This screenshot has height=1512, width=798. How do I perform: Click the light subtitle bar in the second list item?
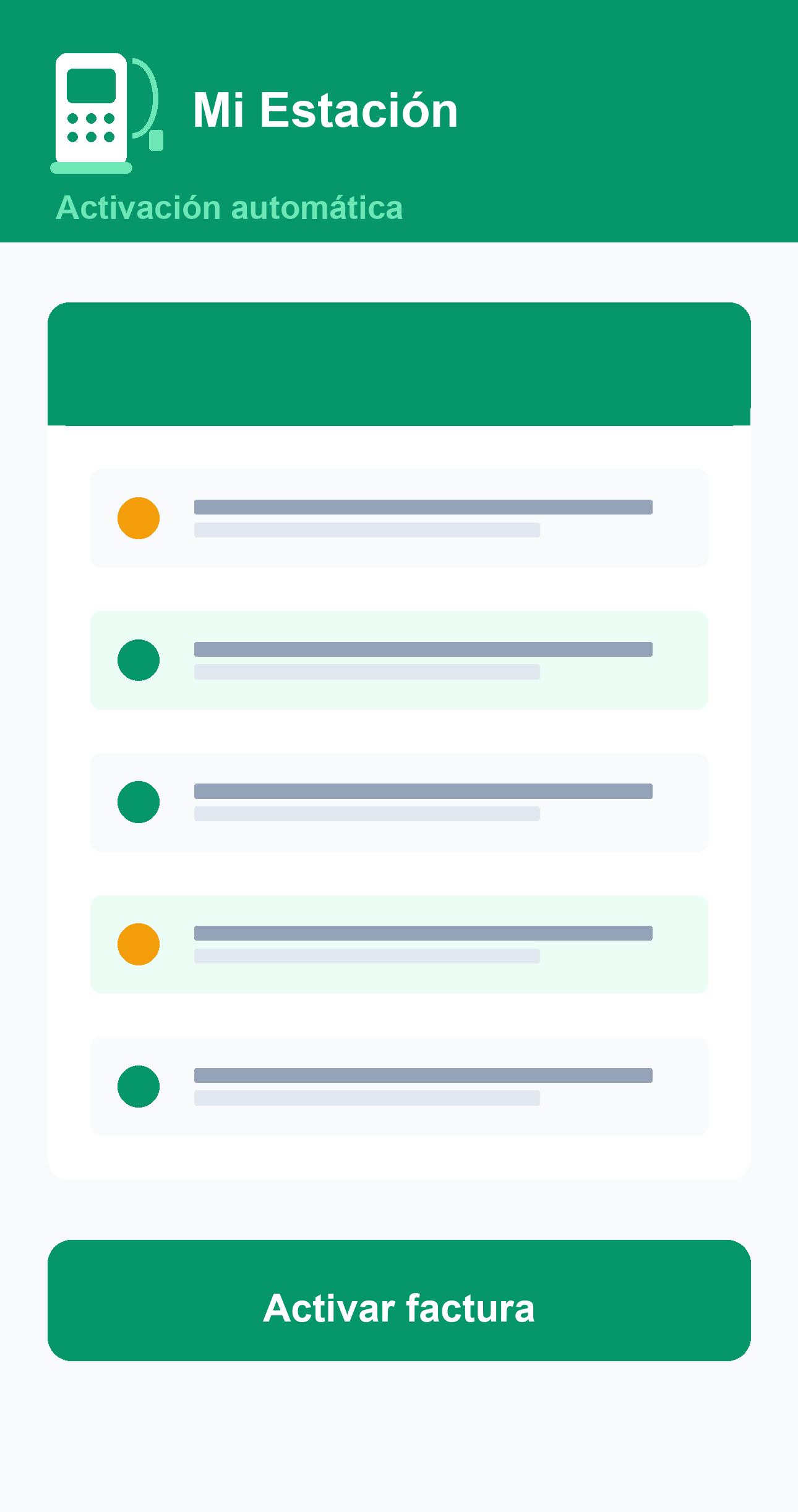click(367, 672)
